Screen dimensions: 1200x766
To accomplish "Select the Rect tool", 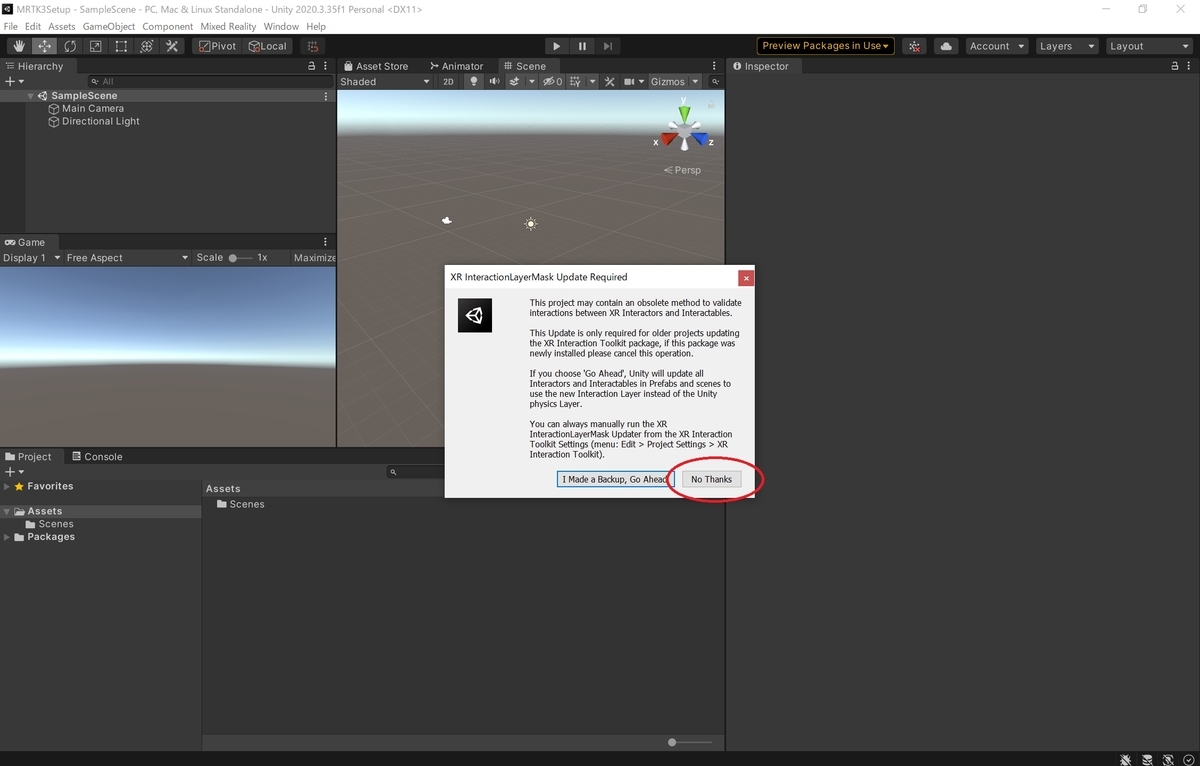I will tap(121, 46).
